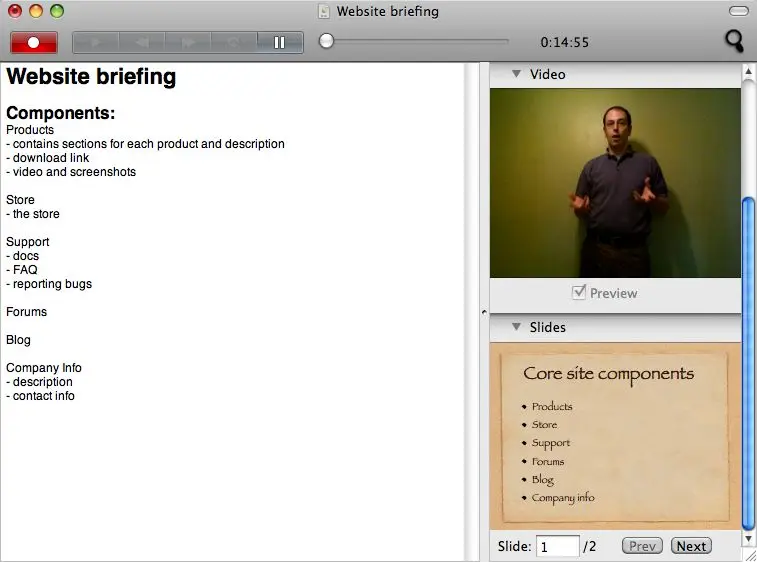Click the Store line in notes
The width and height of the screenshot is (757, 562).
click(x=20, y=200)
